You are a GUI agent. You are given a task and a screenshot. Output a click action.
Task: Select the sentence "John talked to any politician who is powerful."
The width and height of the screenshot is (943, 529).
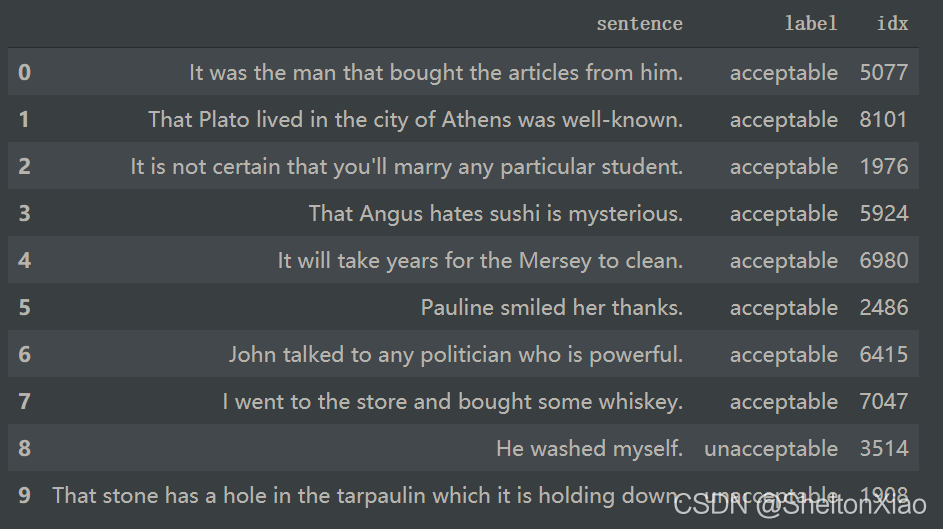[x=455, y=354]
